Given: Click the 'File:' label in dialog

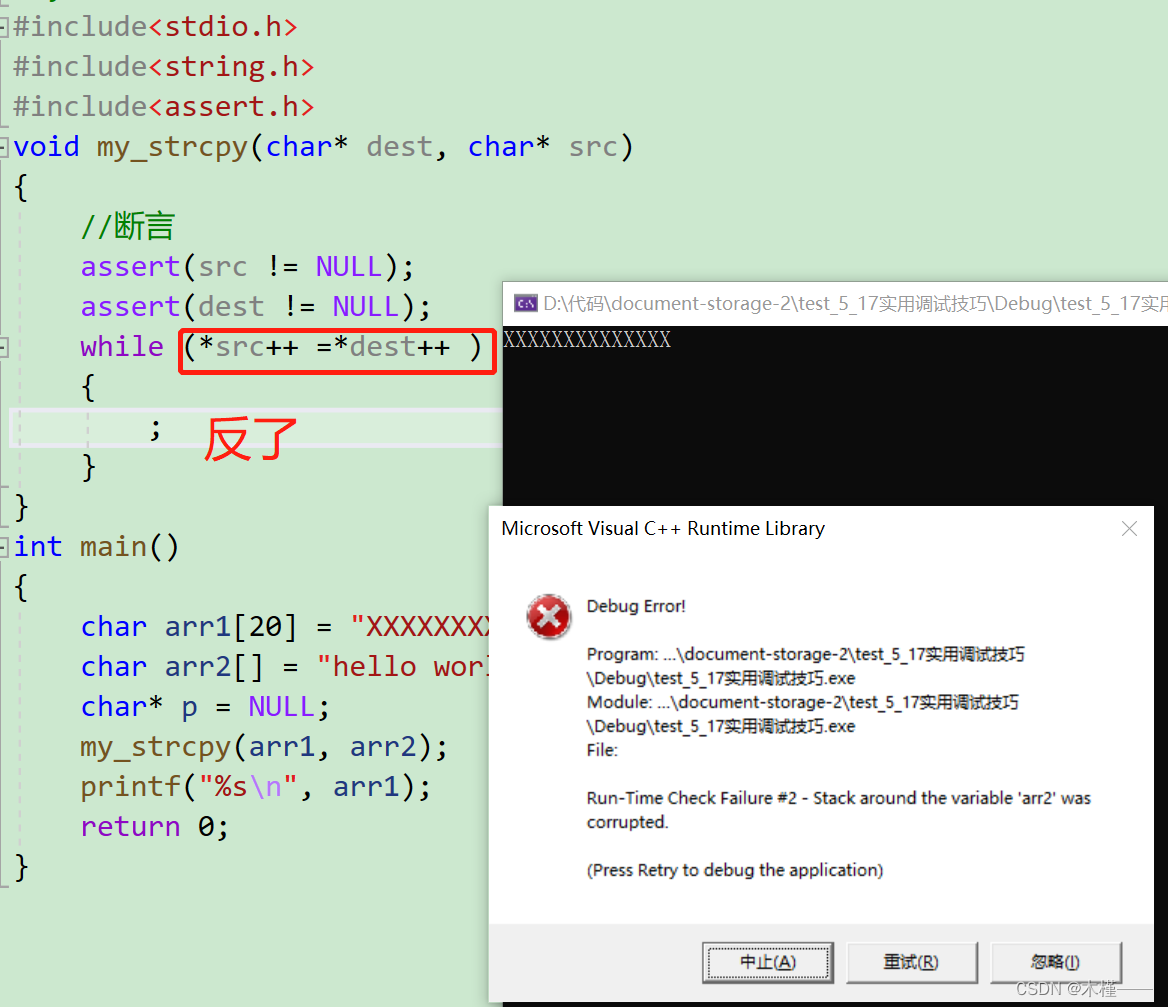Looking at the screenshot, I should pyautogui.click(x=602, y=751).
